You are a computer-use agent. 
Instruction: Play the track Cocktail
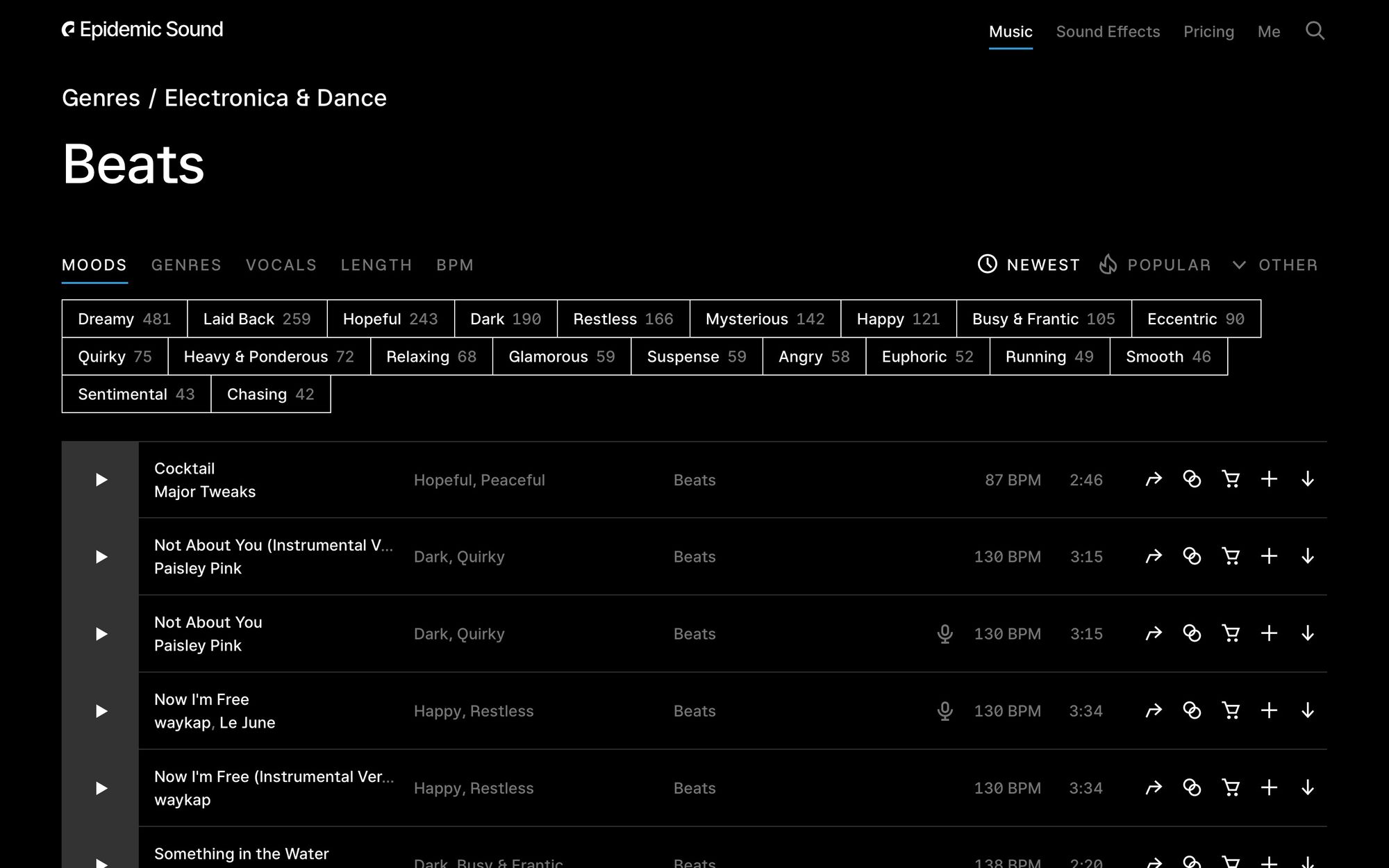[x=101, y=480]
